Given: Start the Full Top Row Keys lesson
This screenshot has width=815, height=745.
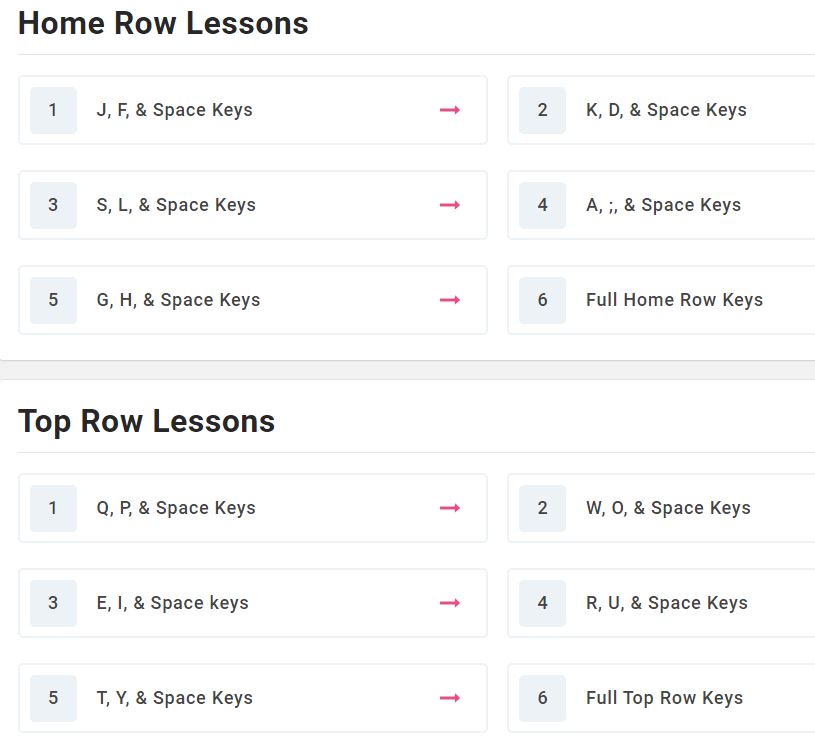Looking at the screenshot, I should pyautogui.click(x=661, y=698).
